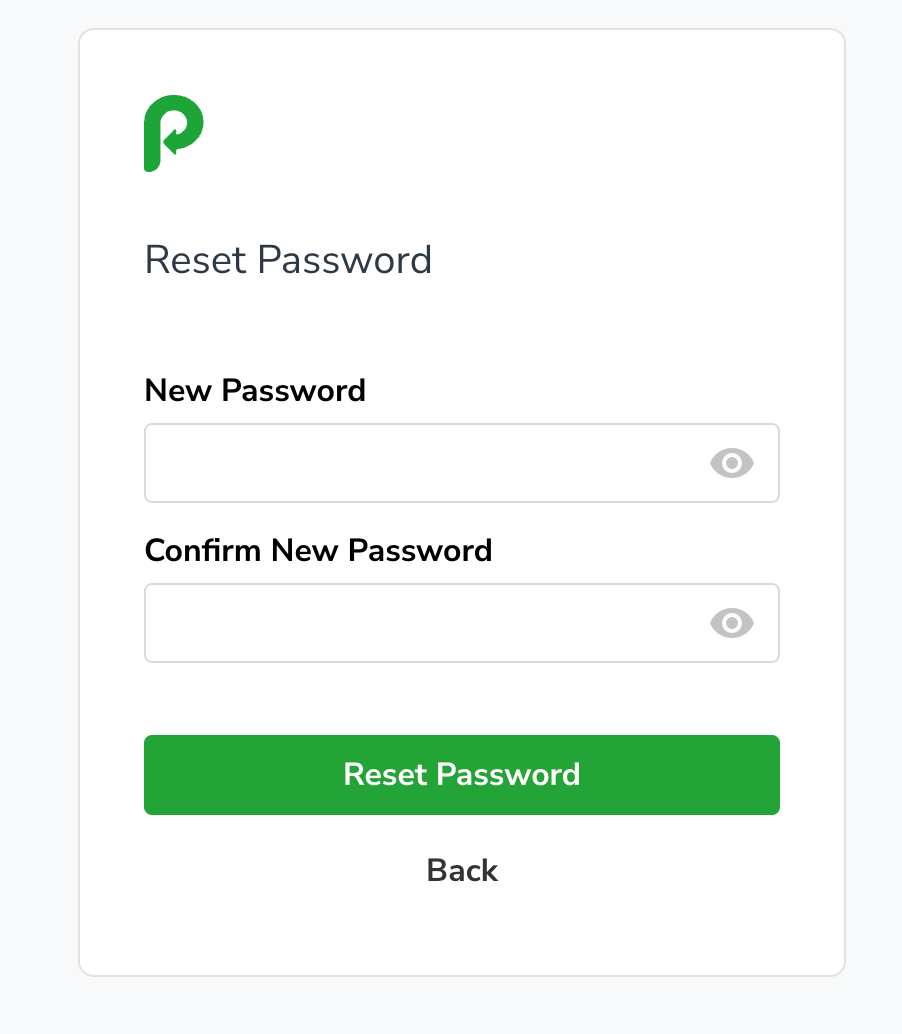Go back using the Back link
This screenshot has height=1034, width=902.
click(462, 870)
